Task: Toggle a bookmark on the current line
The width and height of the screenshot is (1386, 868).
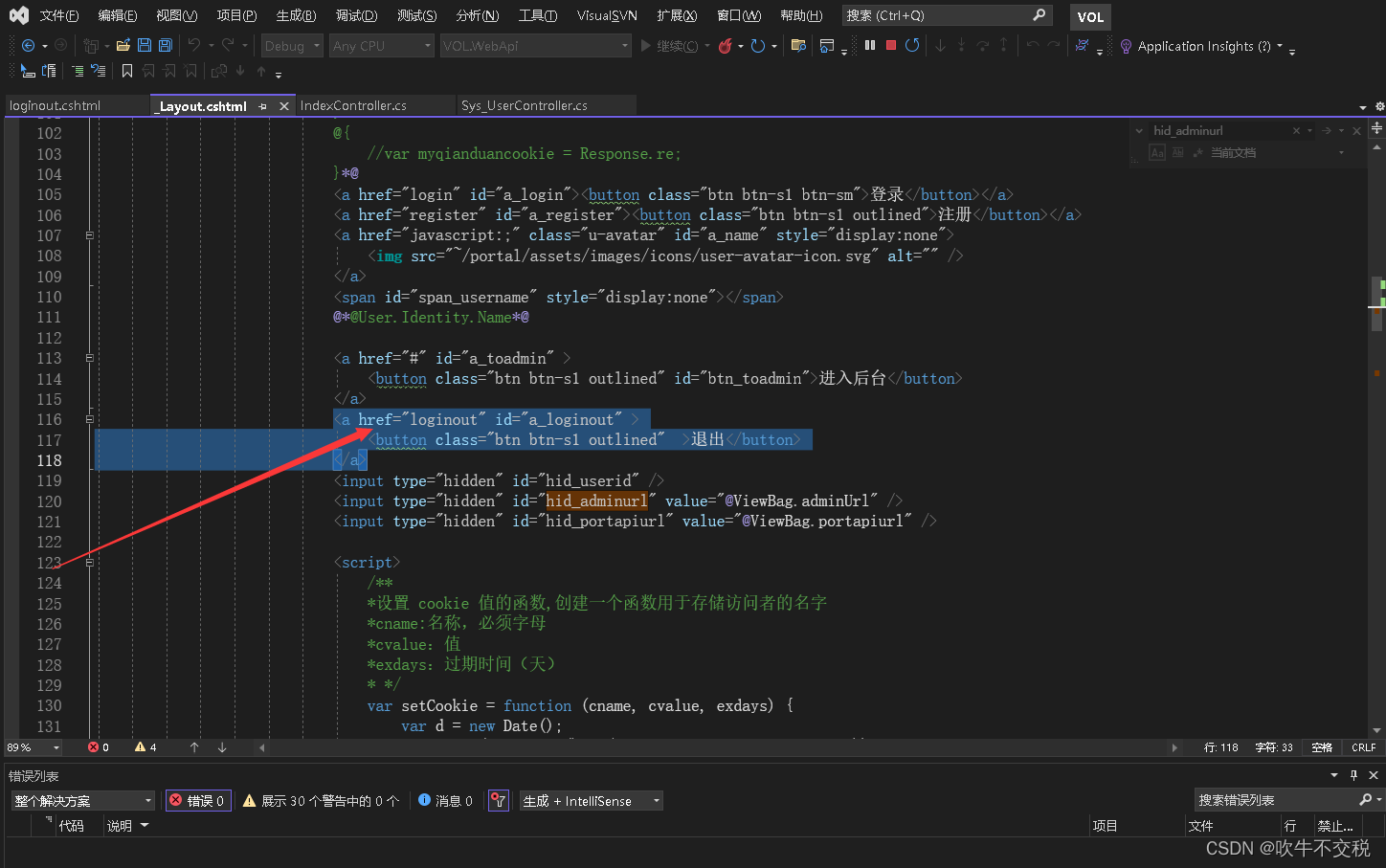Action: click(127, 71)
